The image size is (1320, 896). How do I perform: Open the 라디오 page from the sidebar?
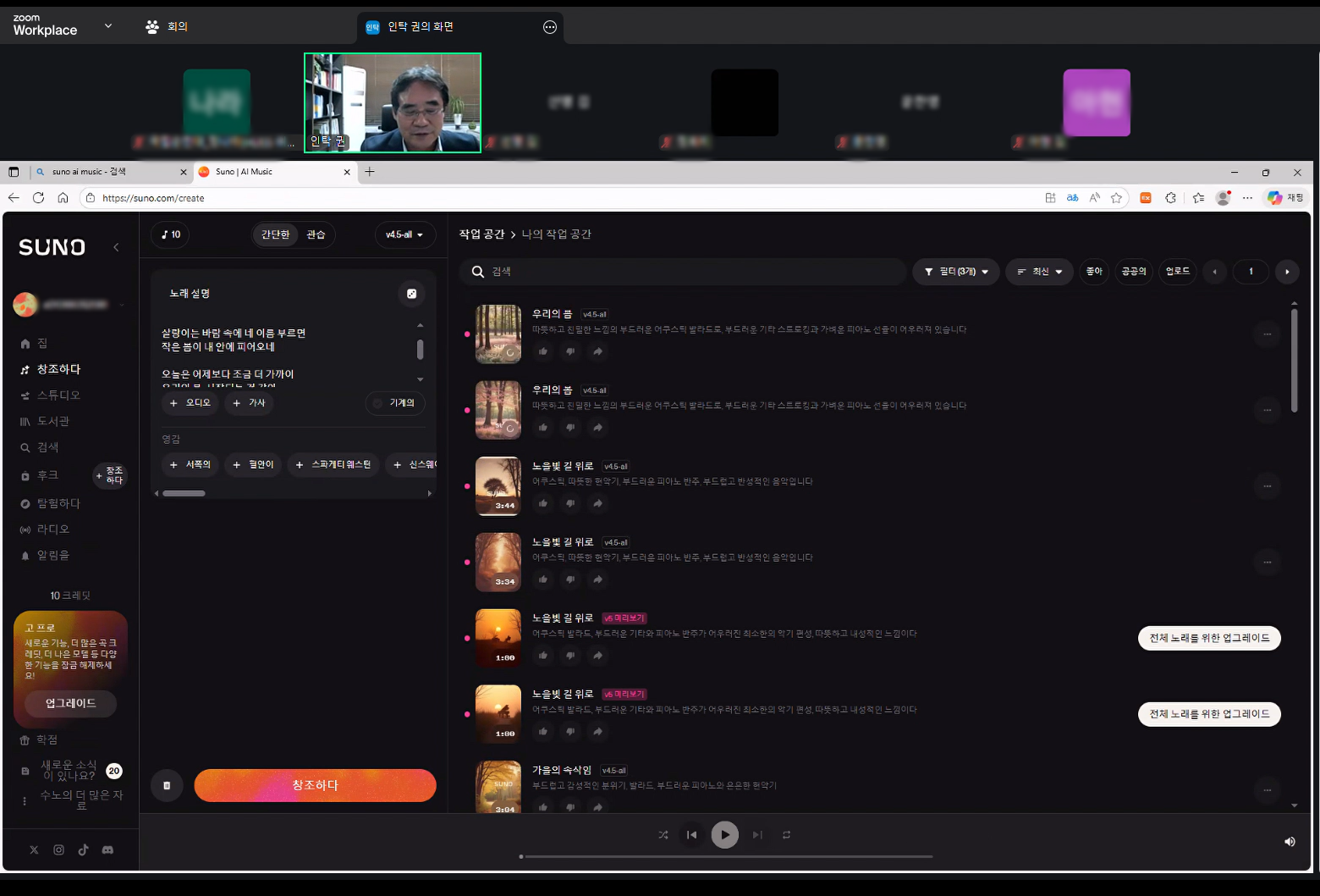52,530
